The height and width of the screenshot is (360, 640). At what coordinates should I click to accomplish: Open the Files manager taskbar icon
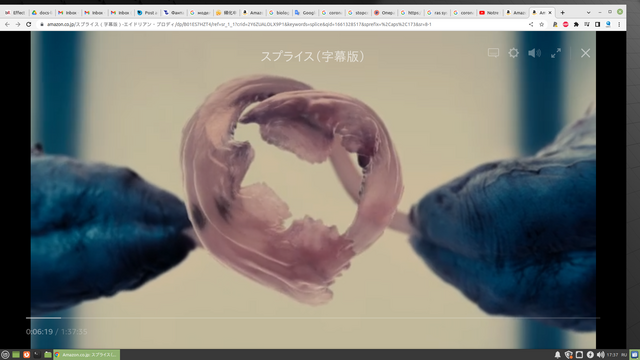tap(48, 355)
